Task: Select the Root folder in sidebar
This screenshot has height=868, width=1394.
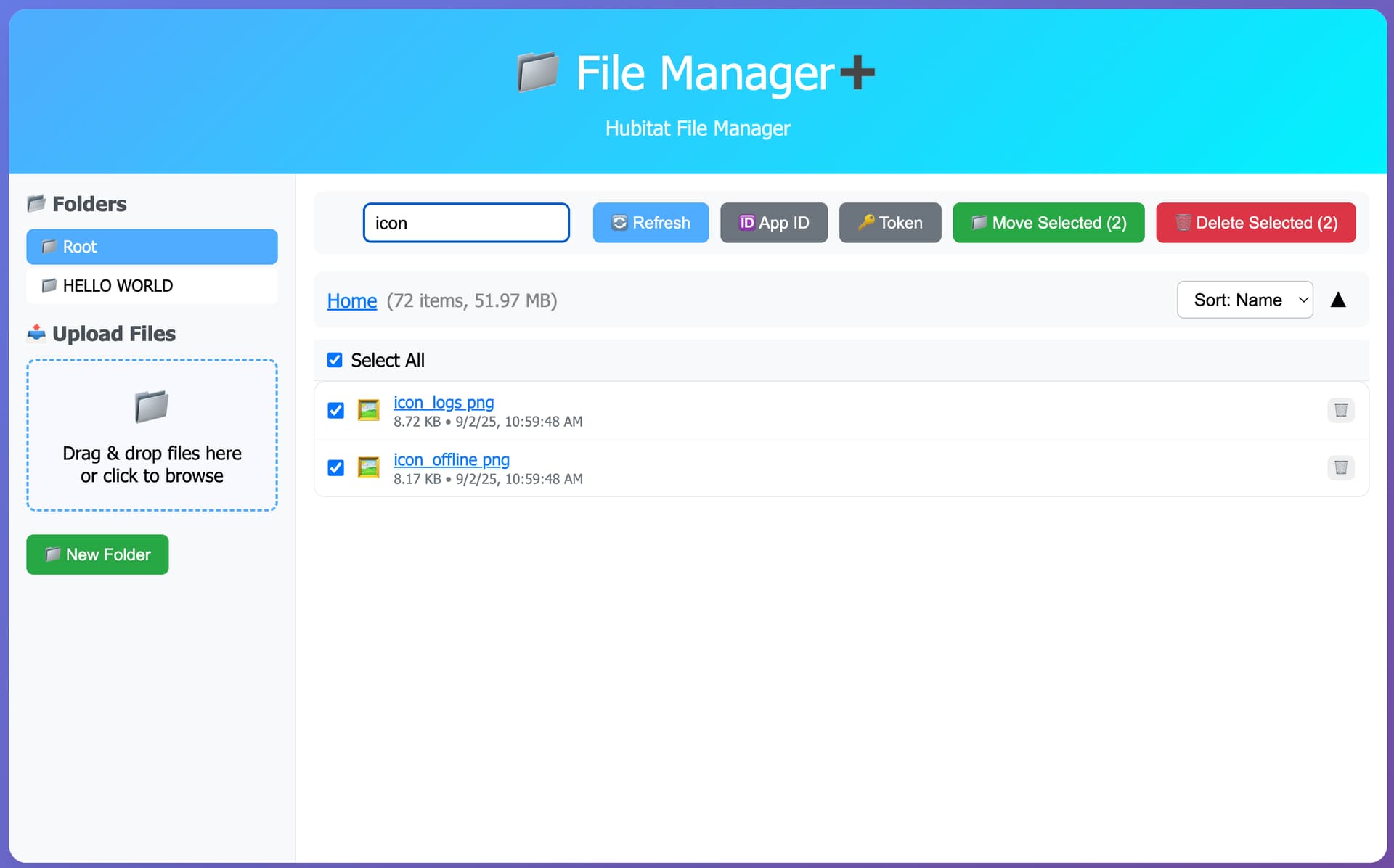Action: pyautogui.click(x=152, y=247)
